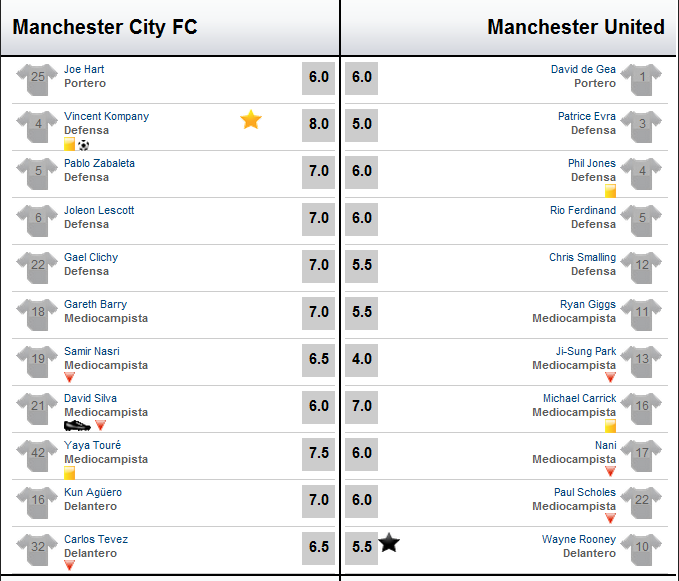Click the Manchester City FC team header
Screen dimensions: 679x581
click(105, 27)
